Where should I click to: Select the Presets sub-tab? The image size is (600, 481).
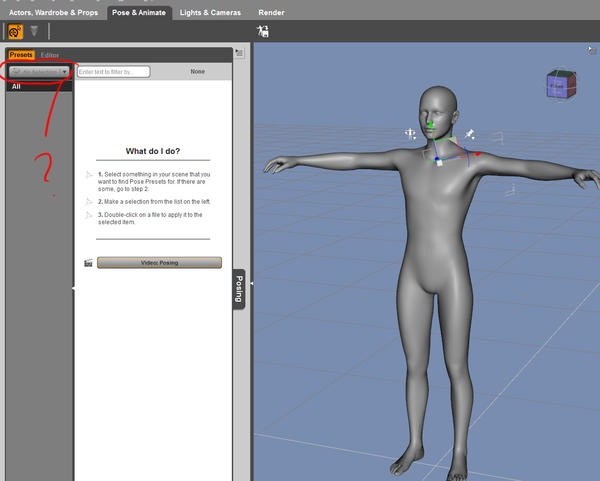21,55
